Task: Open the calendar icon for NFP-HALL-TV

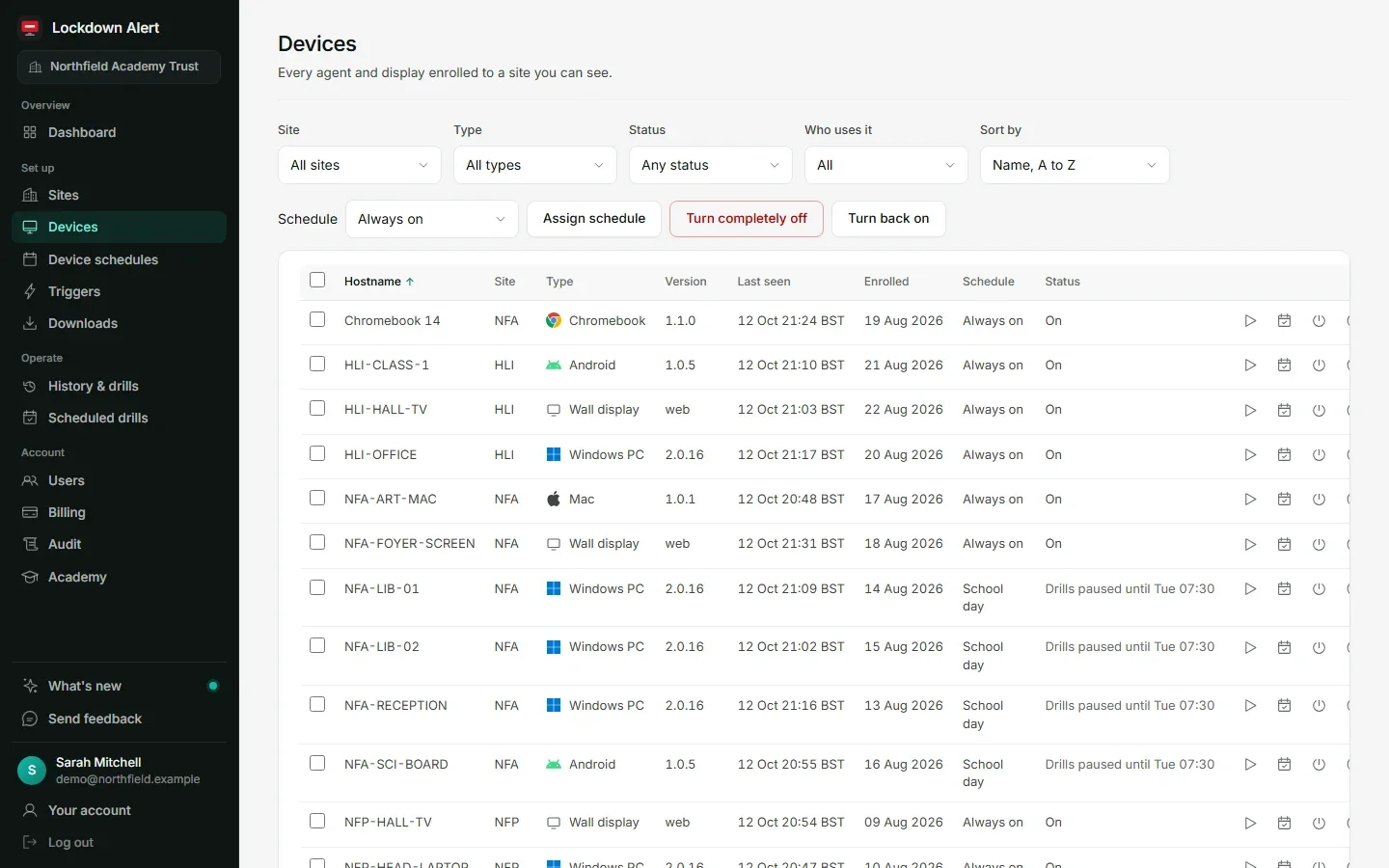Action: (x=1284, y=823)
